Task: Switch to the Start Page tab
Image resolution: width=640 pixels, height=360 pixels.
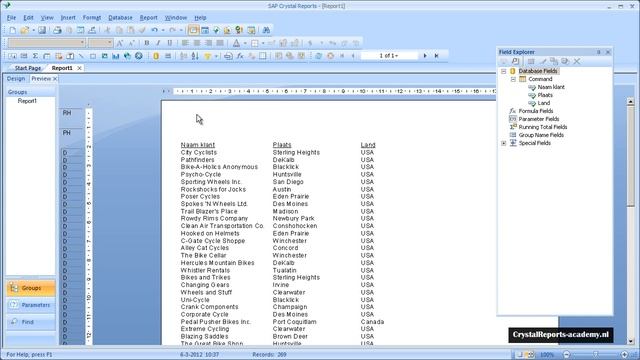Action: pos(28,68)
